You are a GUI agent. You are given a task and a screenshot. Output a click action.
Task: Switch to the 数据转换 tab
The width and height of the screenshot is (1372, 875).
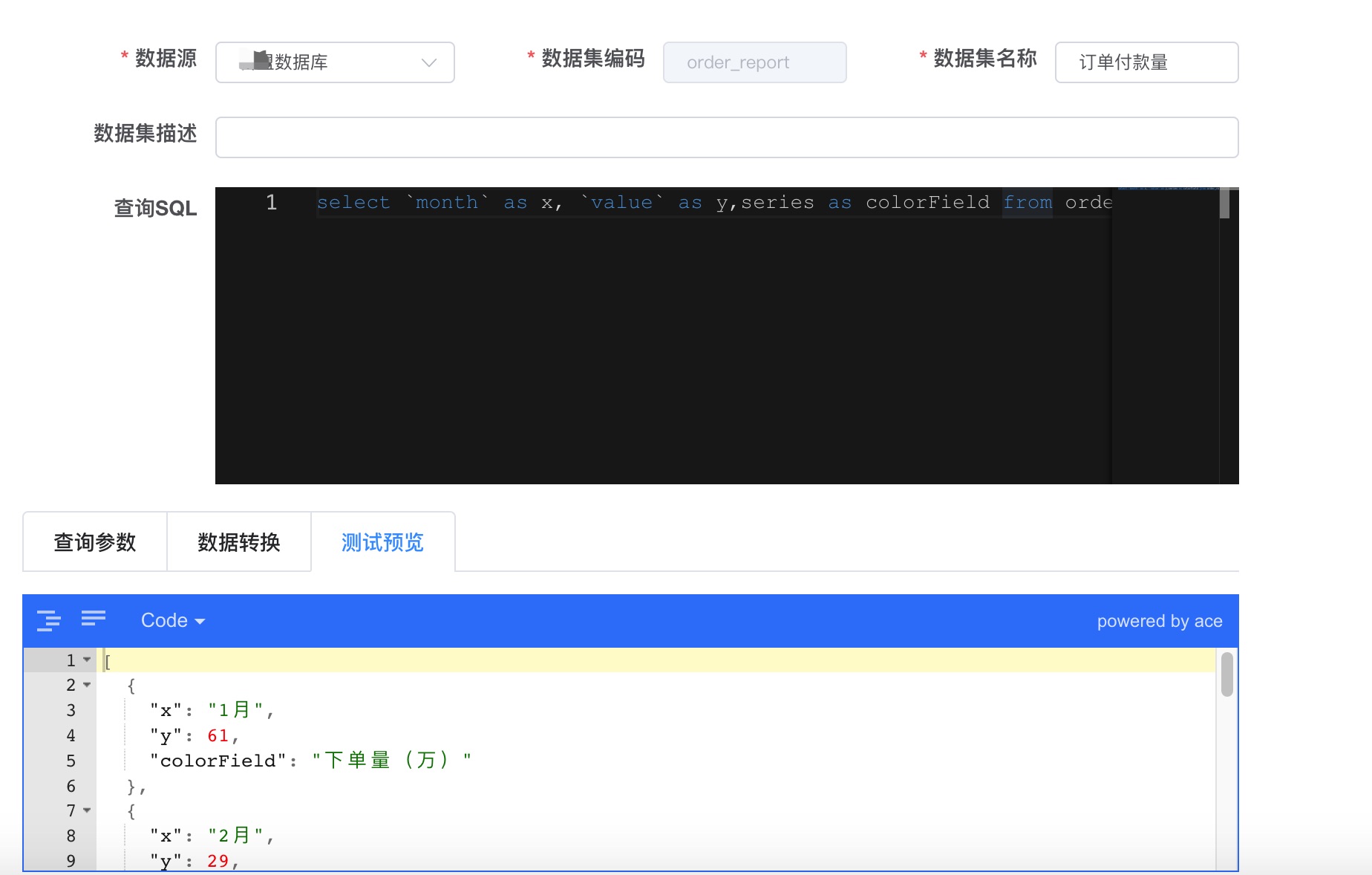[239, 542]
